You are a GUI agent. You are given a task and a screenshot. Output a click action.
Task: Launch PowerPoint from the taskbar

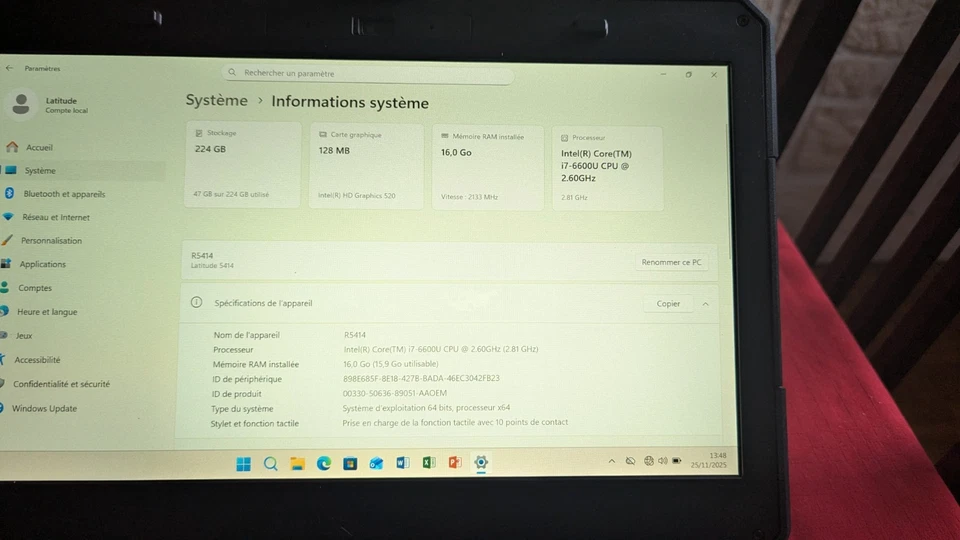coord(455,462)
